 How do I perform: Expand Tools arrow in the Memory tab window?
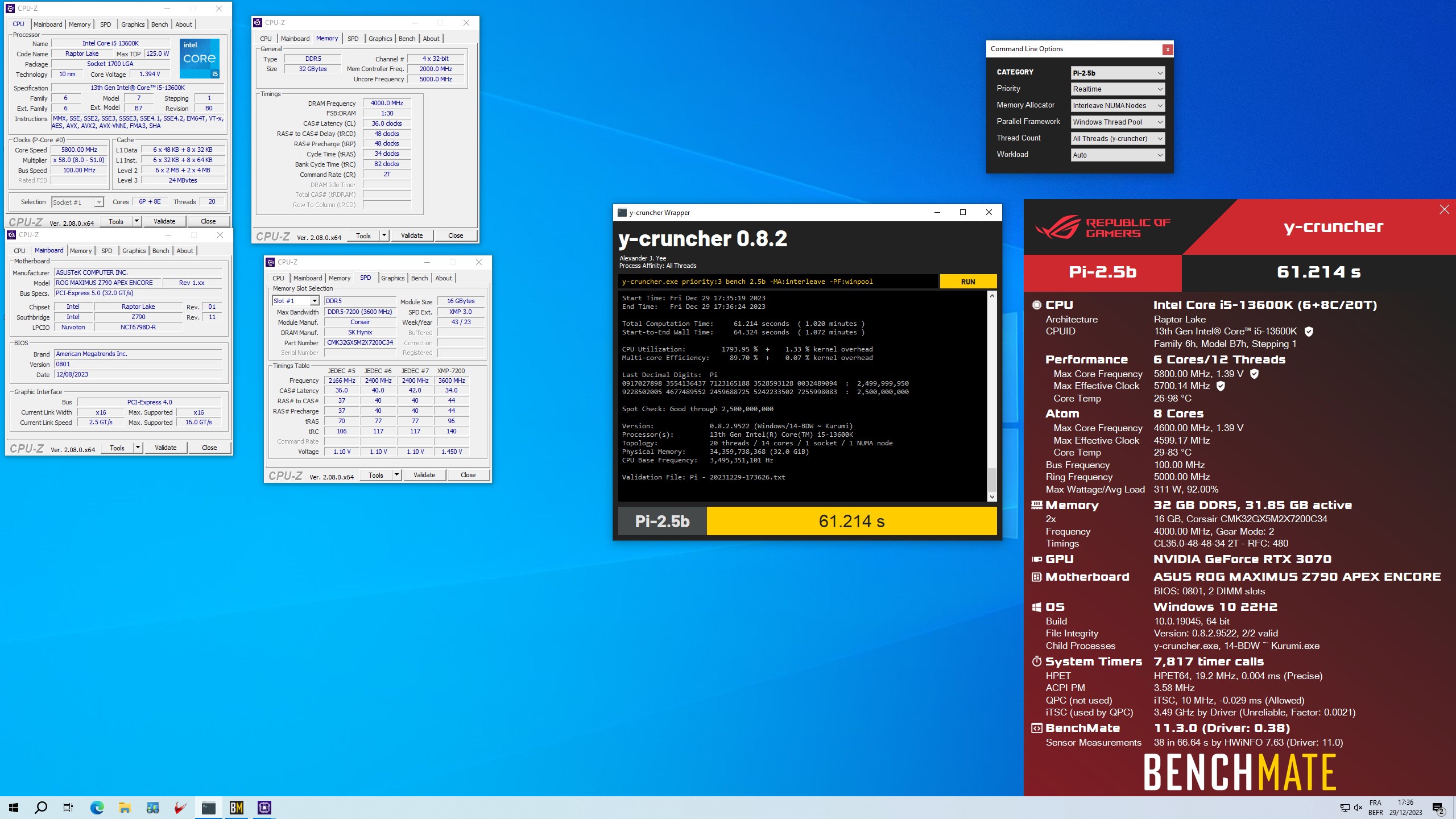click(x=384, y=235)
